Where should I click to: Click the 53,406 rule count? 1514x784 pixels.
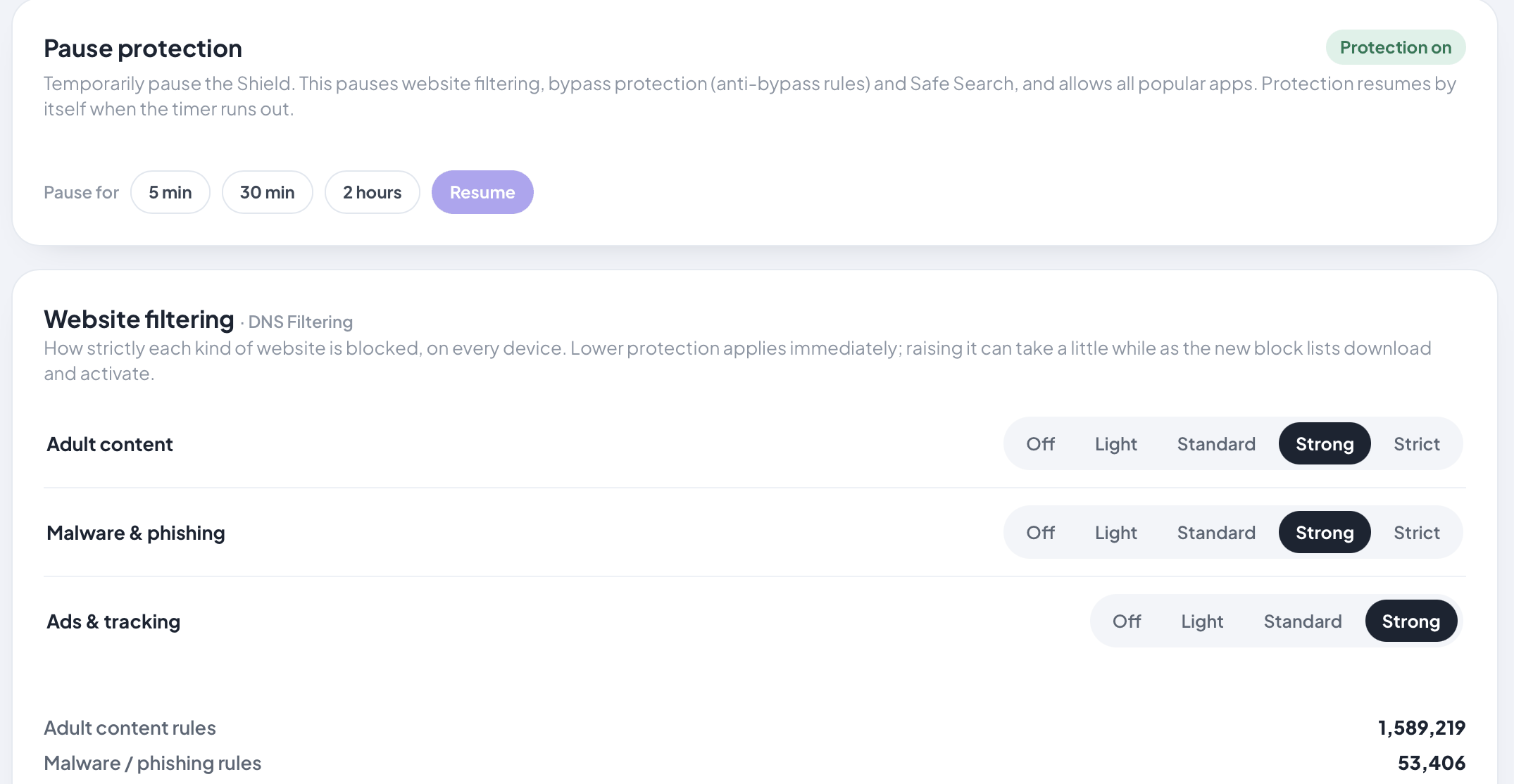pyautogui.click(x=1432, y=763)
